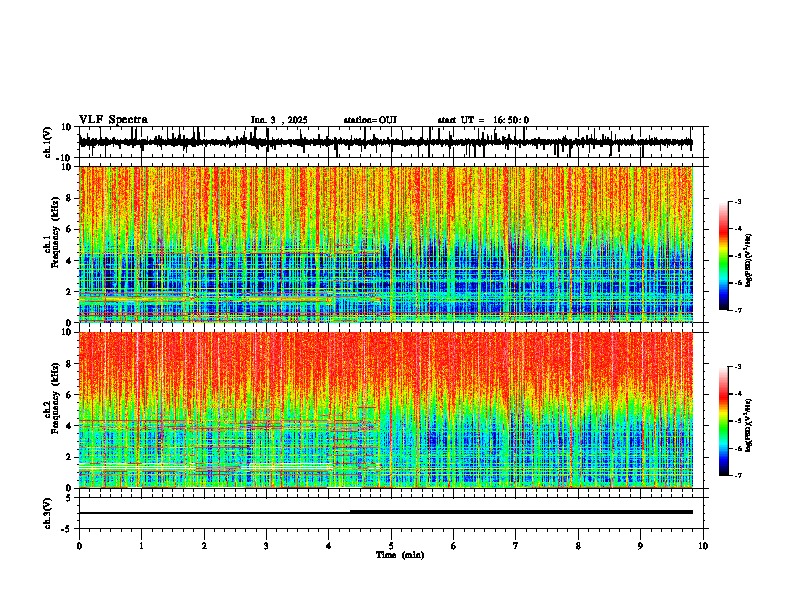The height and width of the screenshot is (612, 792).
Task: Click the ch.2 colorbar beside the lower spectrogram
Action: pos(724,421)
